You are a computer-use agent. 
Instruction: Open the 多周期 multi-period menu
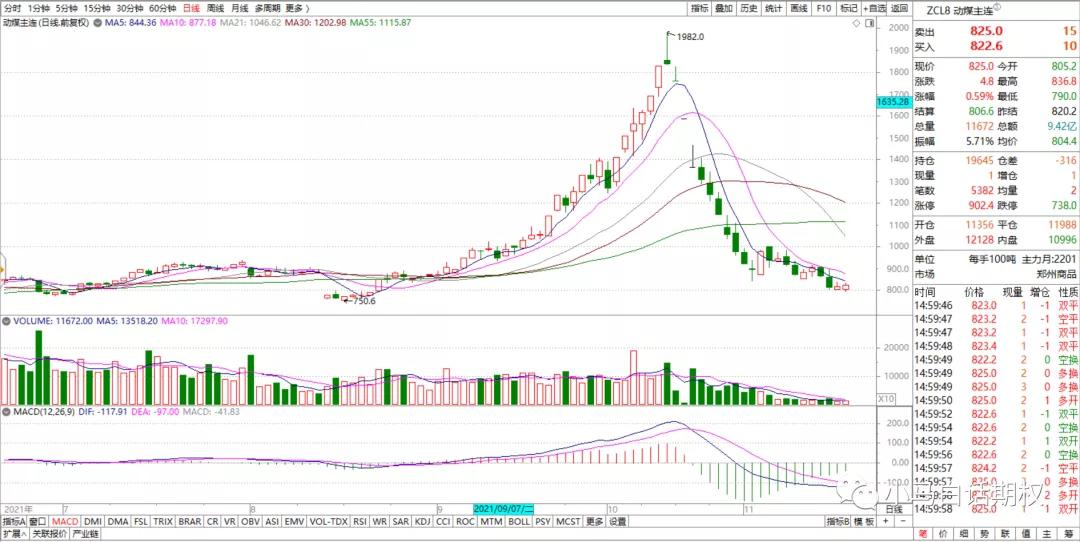(x=267, y=7)
